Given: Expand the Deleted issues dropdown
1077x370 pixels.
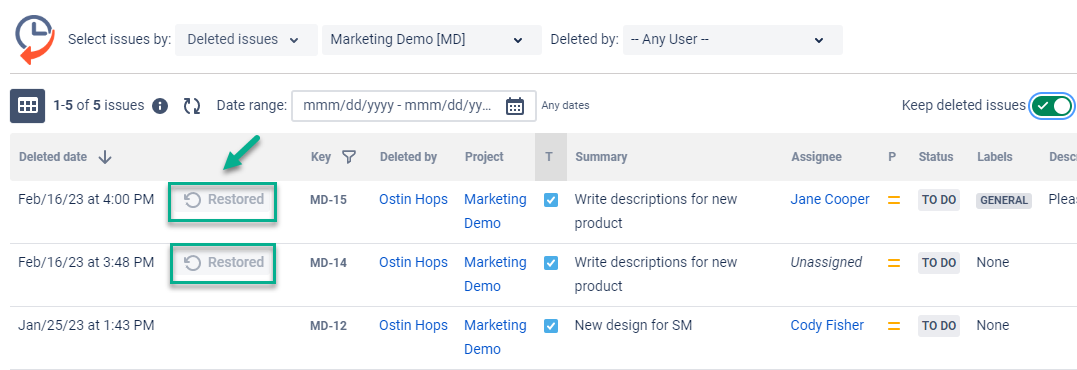Looking at the screenshot, I should coord(247,40).
